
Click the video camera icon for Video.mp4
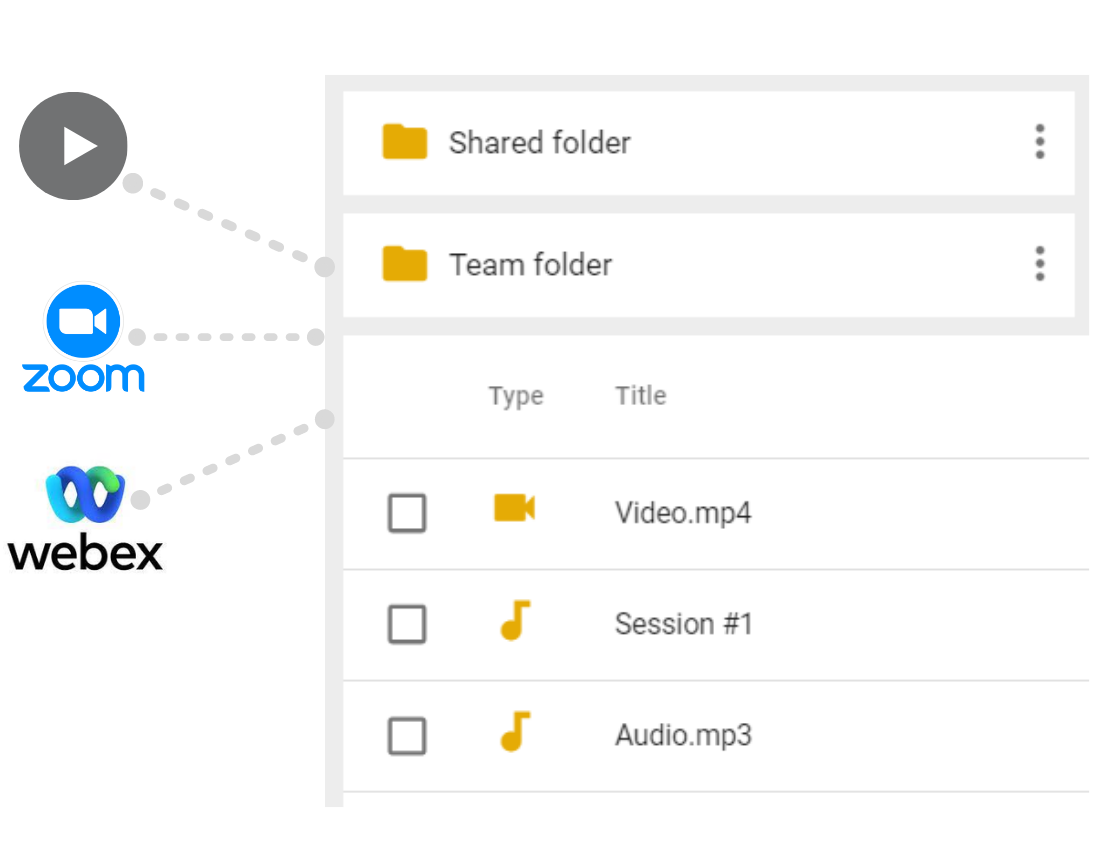[x=514, y=509]
